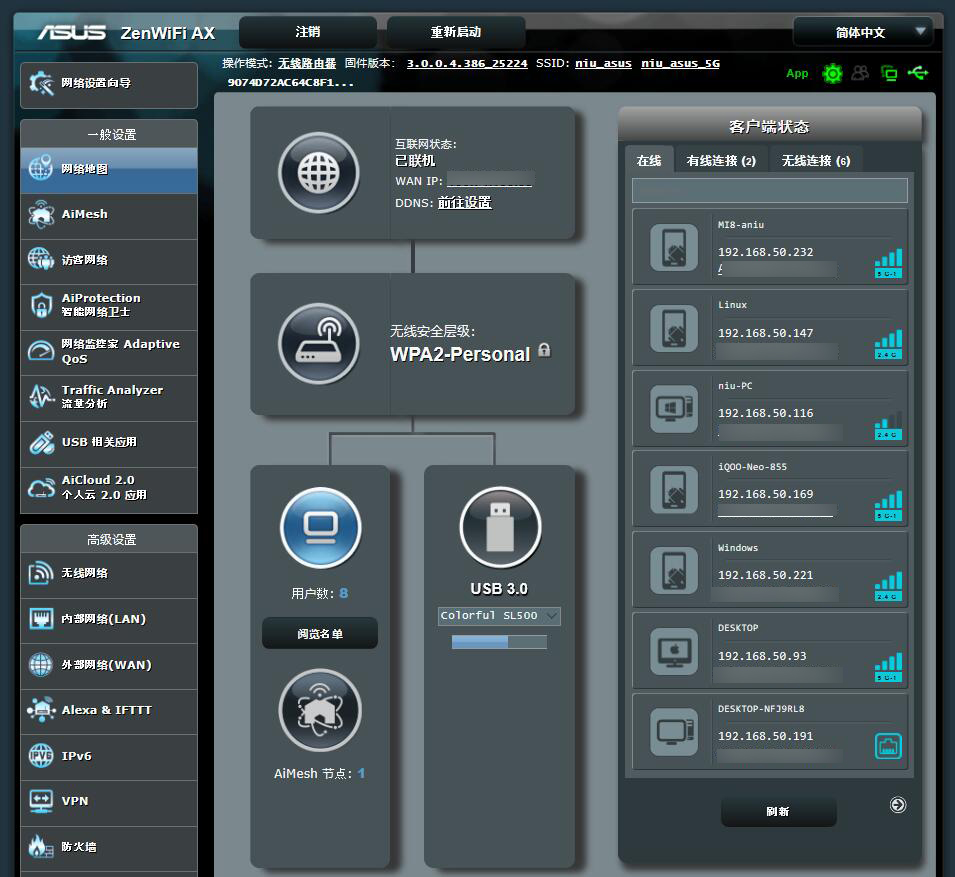Click the 外部网络(WAN) globe icon
Image resolution: width=955 pixels, height=877 pixels.
41,665
